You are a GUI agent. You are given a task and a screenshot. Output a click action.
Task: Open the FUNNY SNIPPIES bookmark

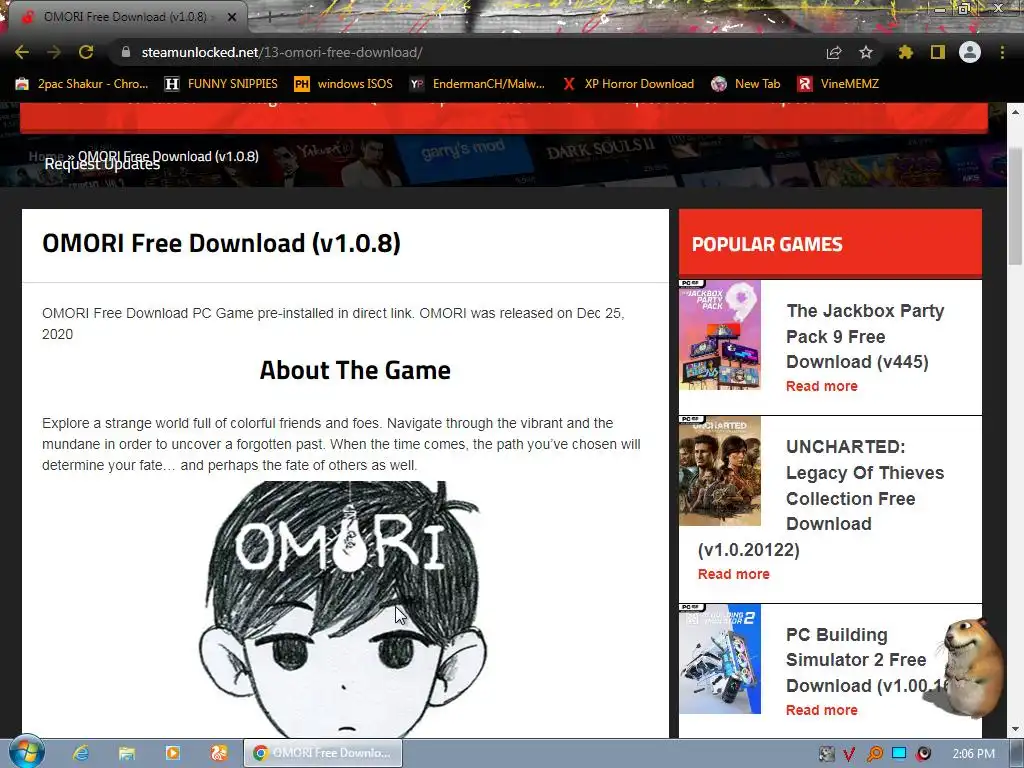(221, 84)
